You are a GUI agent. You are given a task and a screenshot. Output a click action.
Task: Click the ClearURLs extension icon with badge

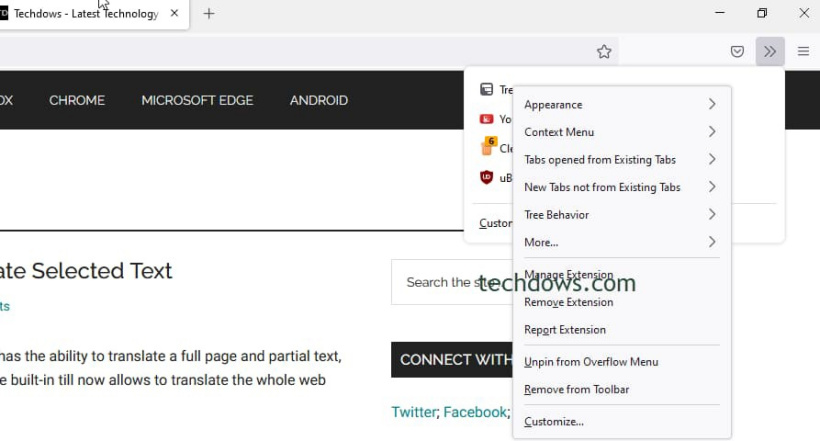tap(488, 146)
